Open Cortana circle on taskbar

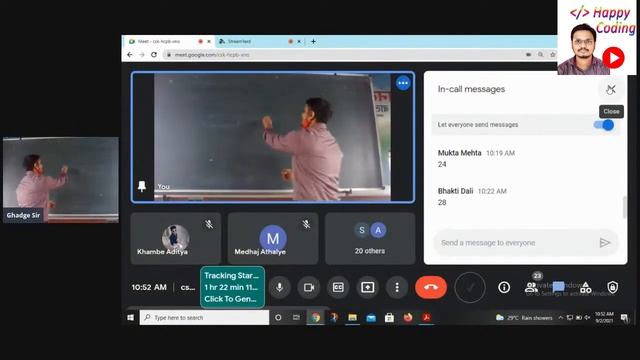[278, 317]
